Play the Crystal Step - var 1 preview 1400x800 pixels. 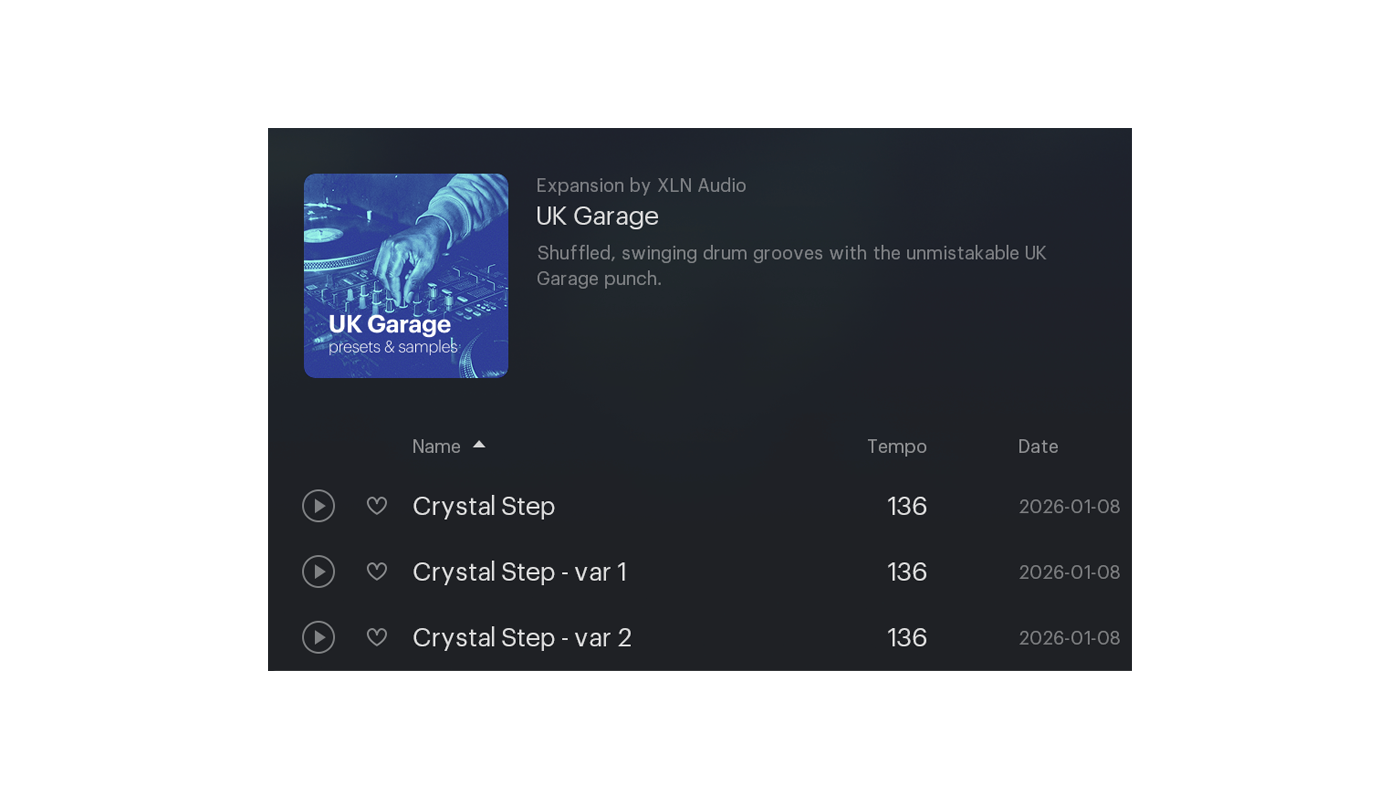[x=318, y=572]
